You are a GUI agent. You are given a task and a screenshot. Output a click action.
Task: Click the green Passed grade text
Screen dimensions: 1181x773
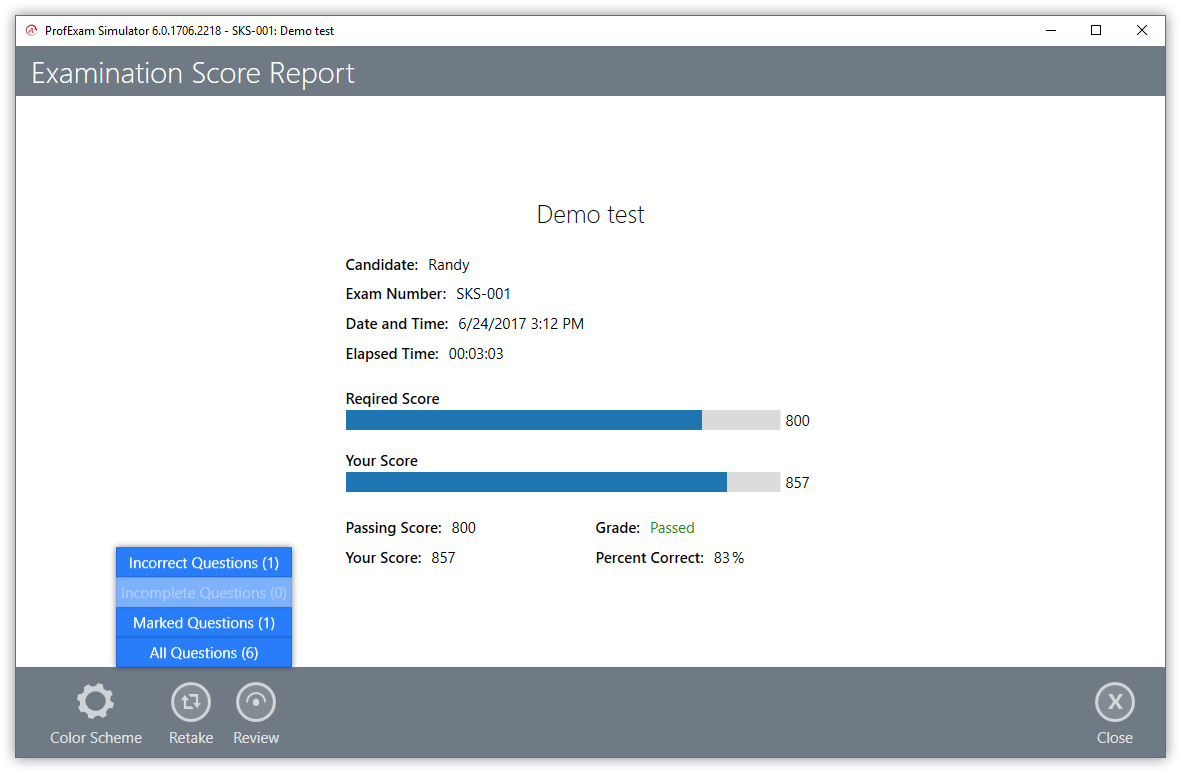coord(672,528)
